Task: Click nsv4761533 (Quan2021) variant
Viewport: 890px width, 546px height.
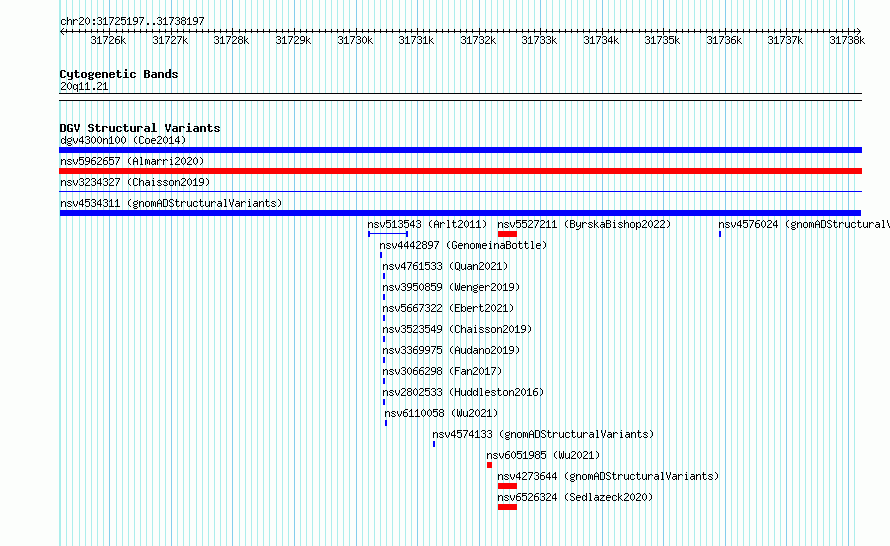Action: (445, 266)
